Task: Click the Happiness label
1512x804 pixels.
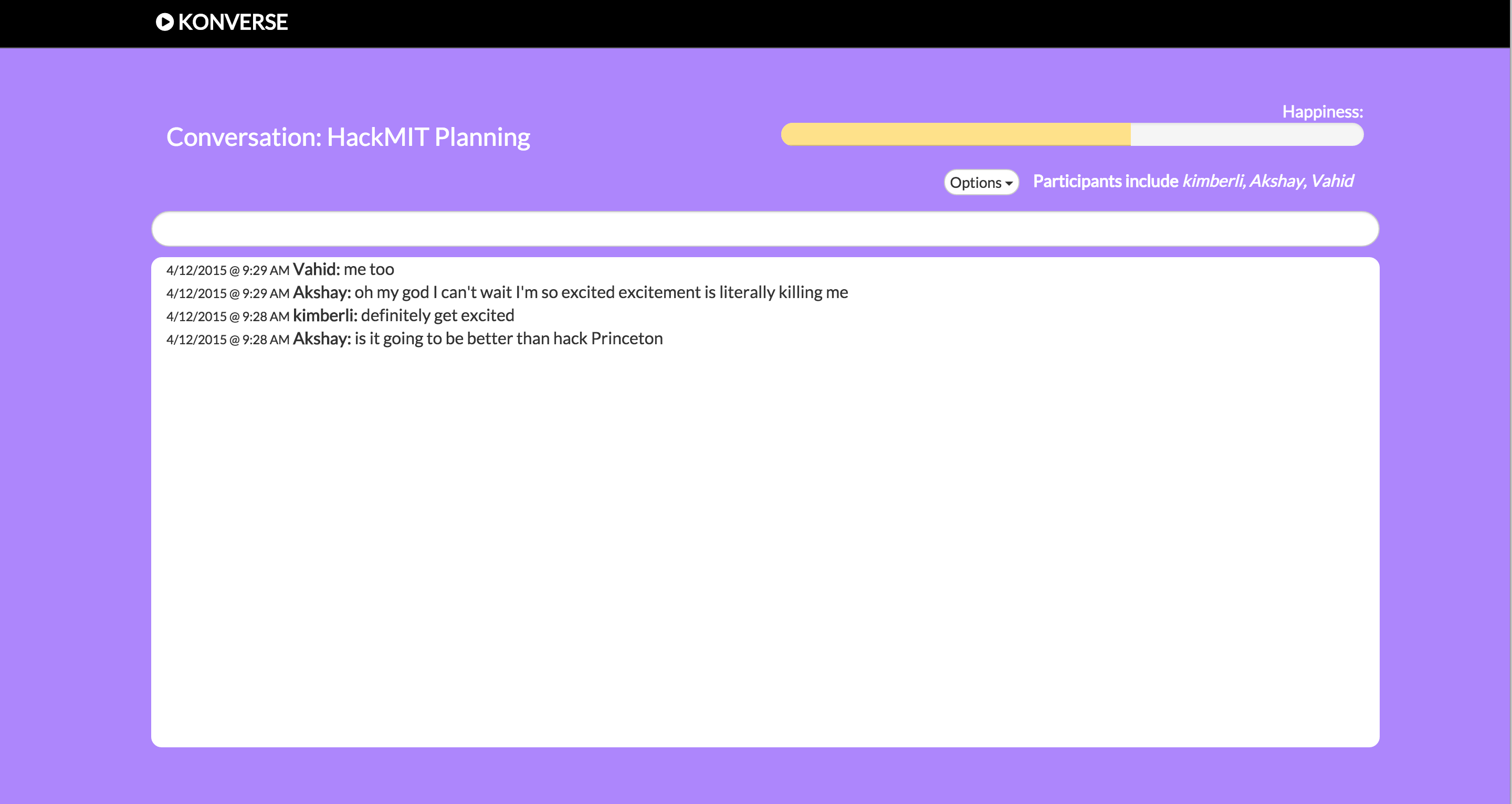Action: click(1322, 111)
